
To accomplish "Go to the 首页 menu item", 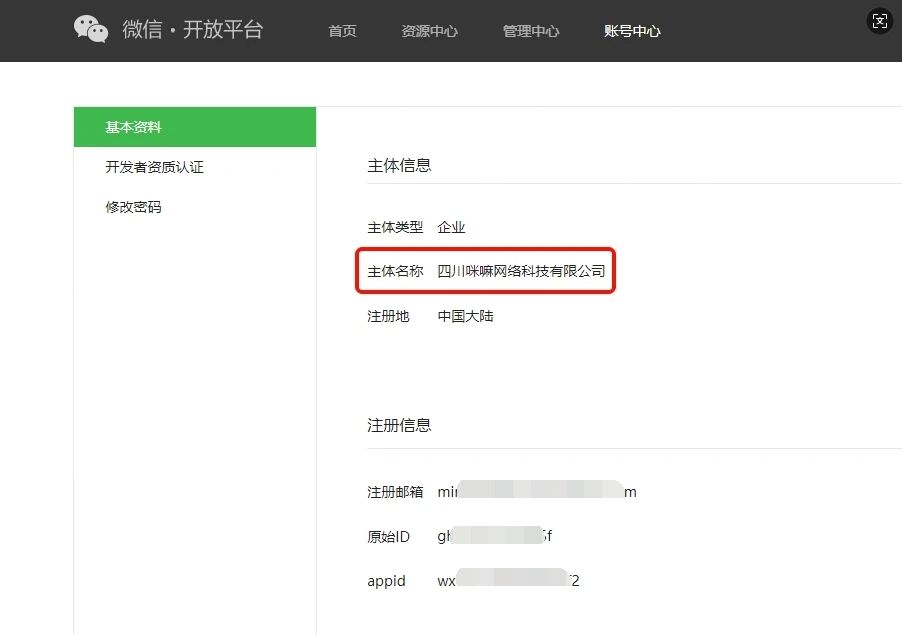I will [342, 31].
